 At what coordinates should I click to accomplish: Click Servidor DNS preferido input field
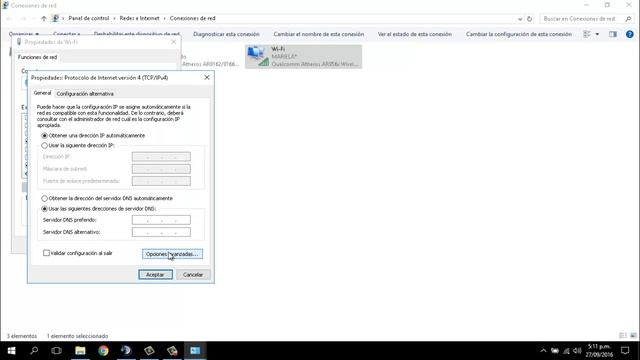(x=161, y=220)
